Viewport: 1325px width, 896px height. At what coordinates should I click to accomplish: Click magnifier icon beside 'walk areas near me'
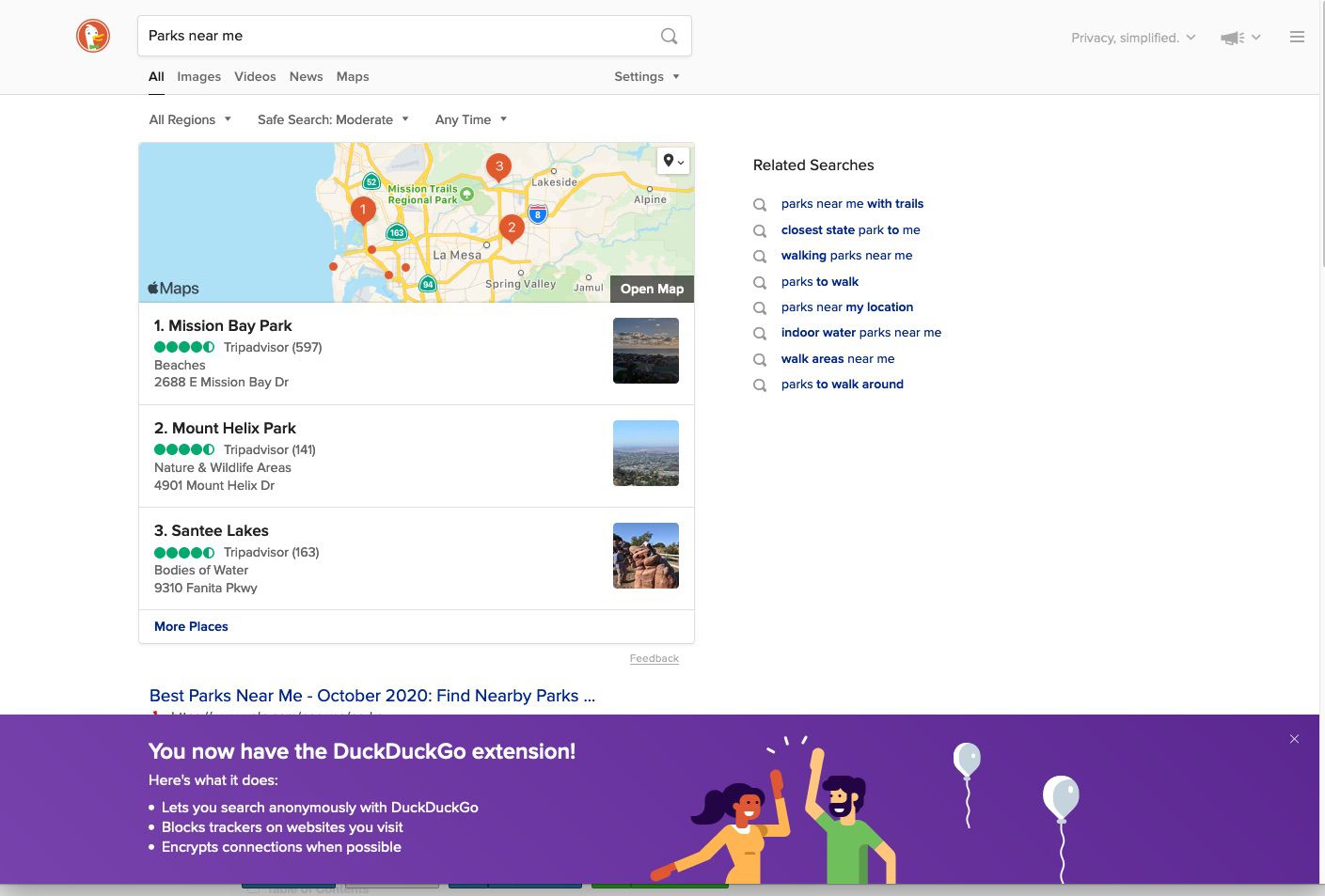pos(760,359)
